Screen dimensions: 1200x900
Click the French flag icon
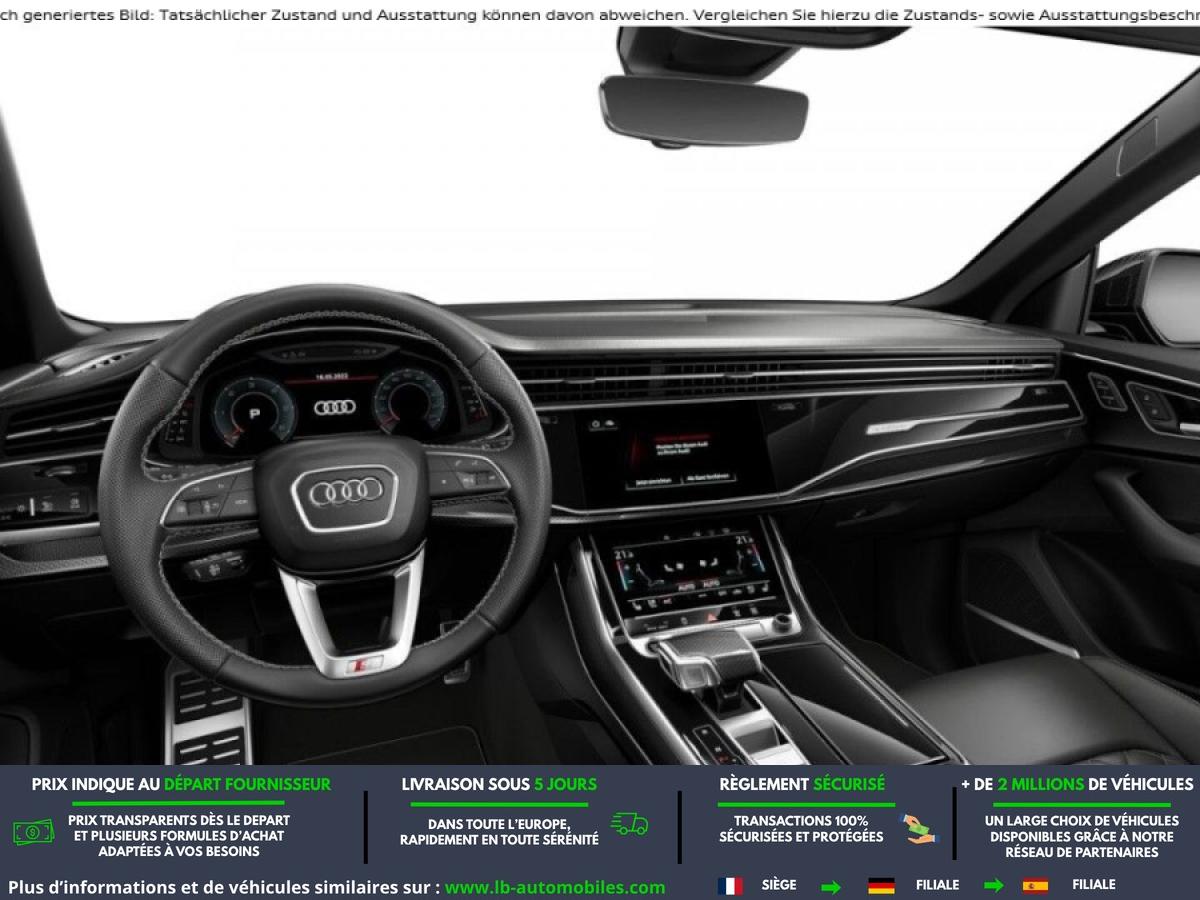tap(730, 885)
